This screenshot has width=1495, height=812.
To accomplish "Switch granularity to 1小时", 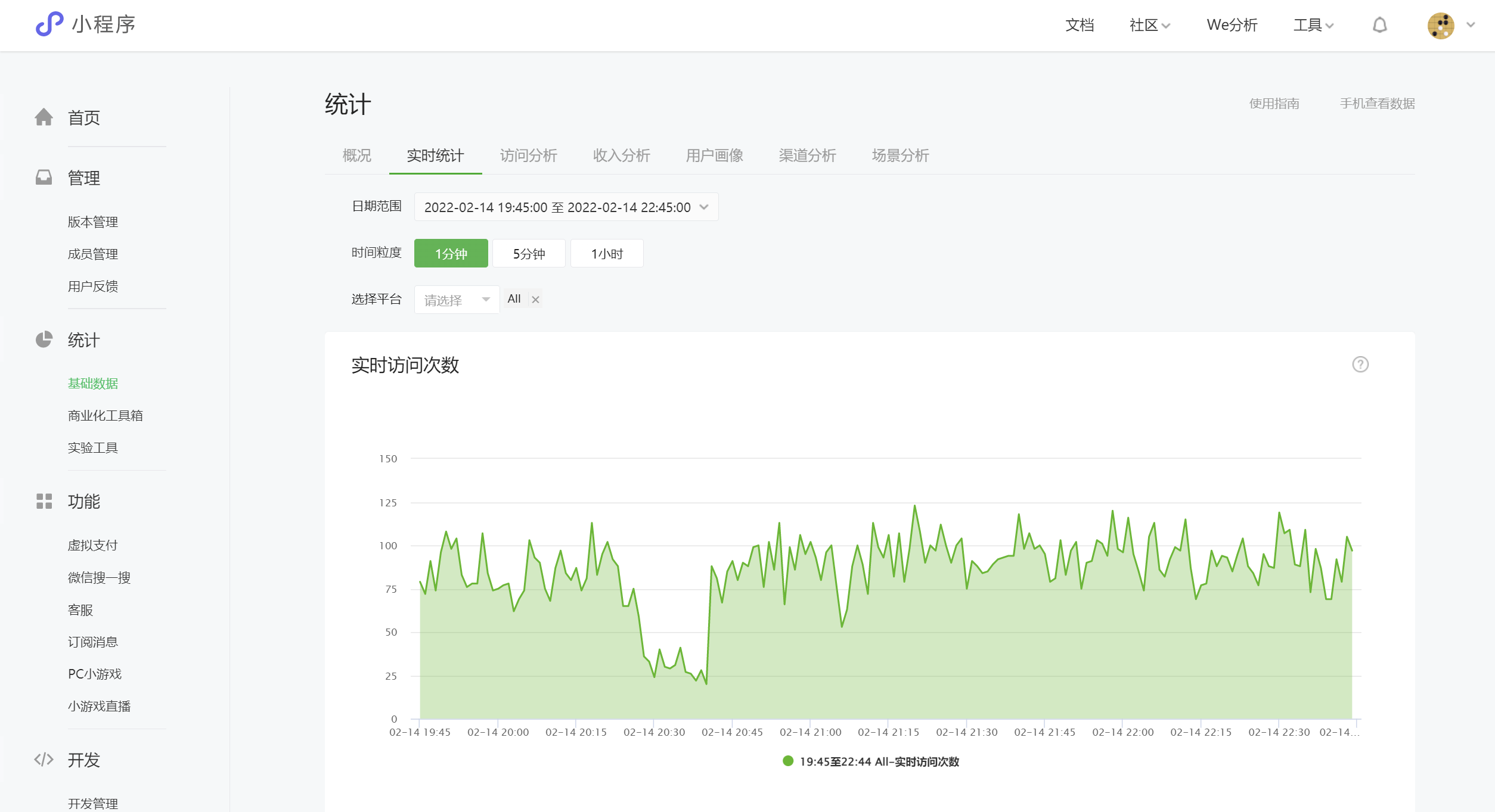I will [x=606, y=254].
